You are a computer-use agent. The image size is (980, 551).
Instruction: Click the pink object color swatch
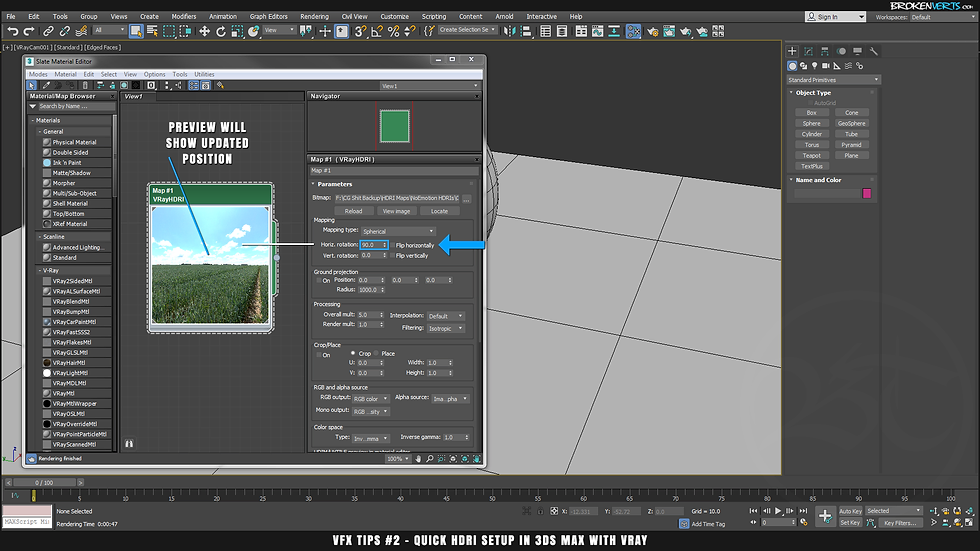[866, 194]
